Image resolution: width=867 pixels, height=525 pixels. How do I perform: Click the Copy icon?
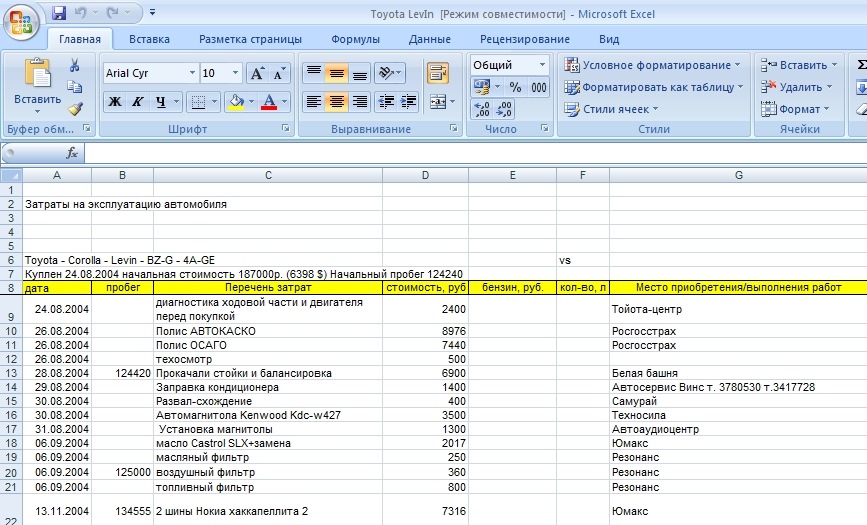74,87
